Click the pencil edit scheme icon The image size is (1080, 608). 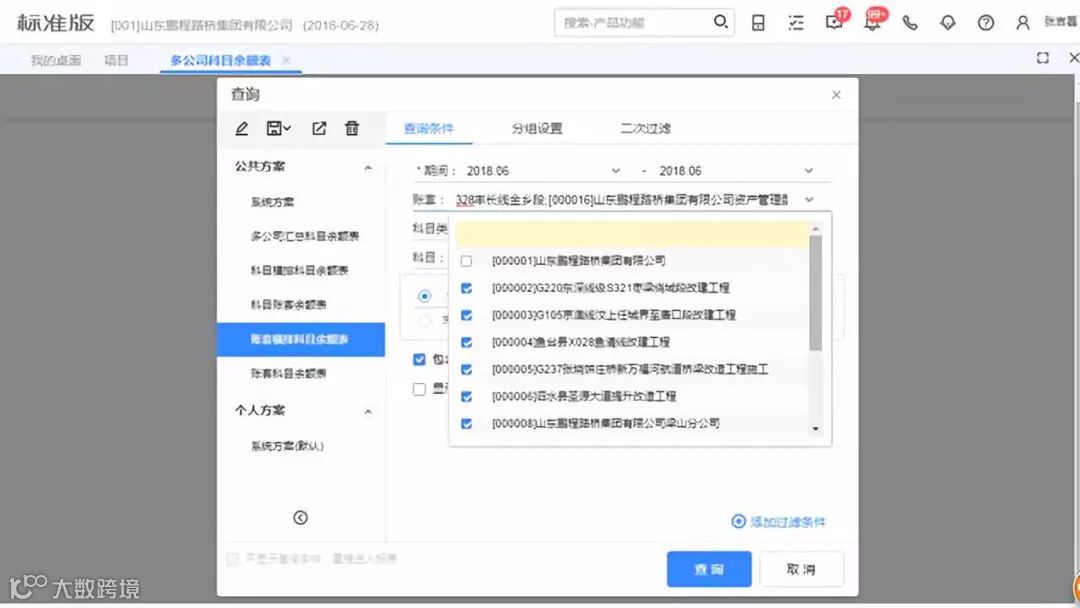pos(241,128)
